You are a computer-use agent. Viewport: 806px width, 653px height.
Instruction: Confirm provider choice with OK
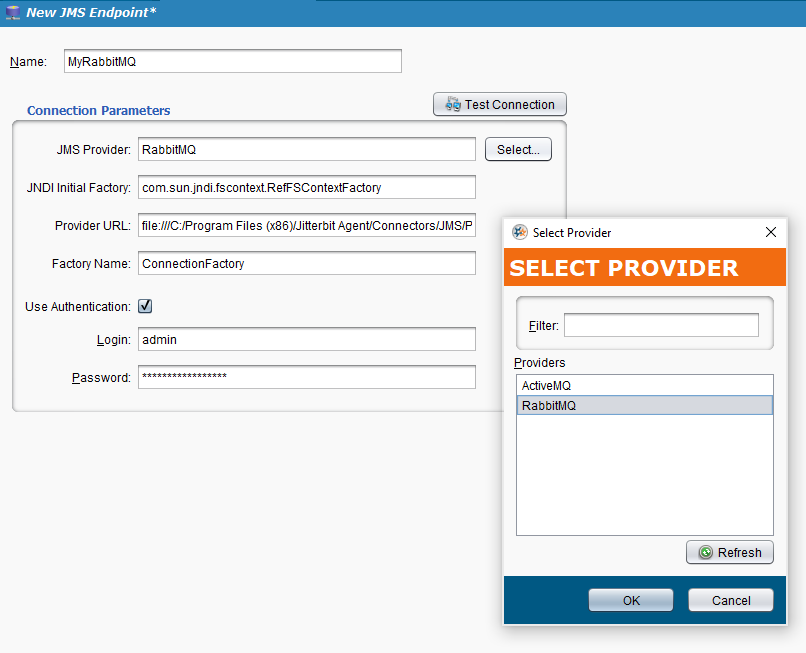pos(630,600)
